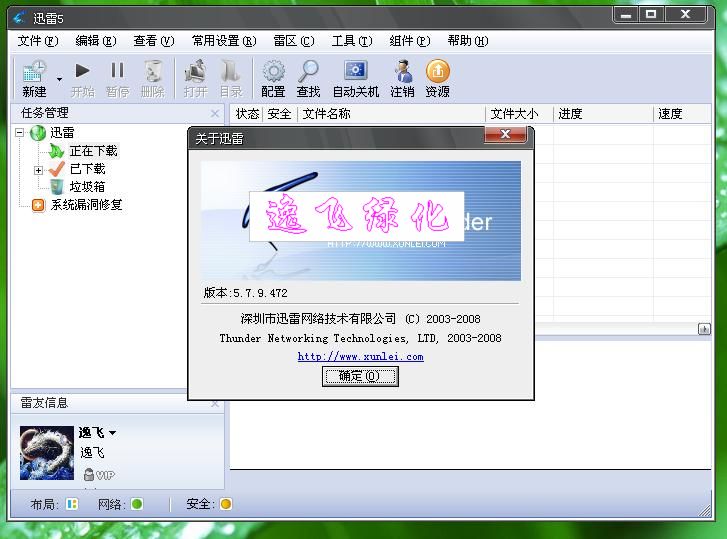Click the small panel toggle button right of list
Image resolution: width=727 pixels, height=539 pixels.
pyautogui.click(x=704, y=329)
